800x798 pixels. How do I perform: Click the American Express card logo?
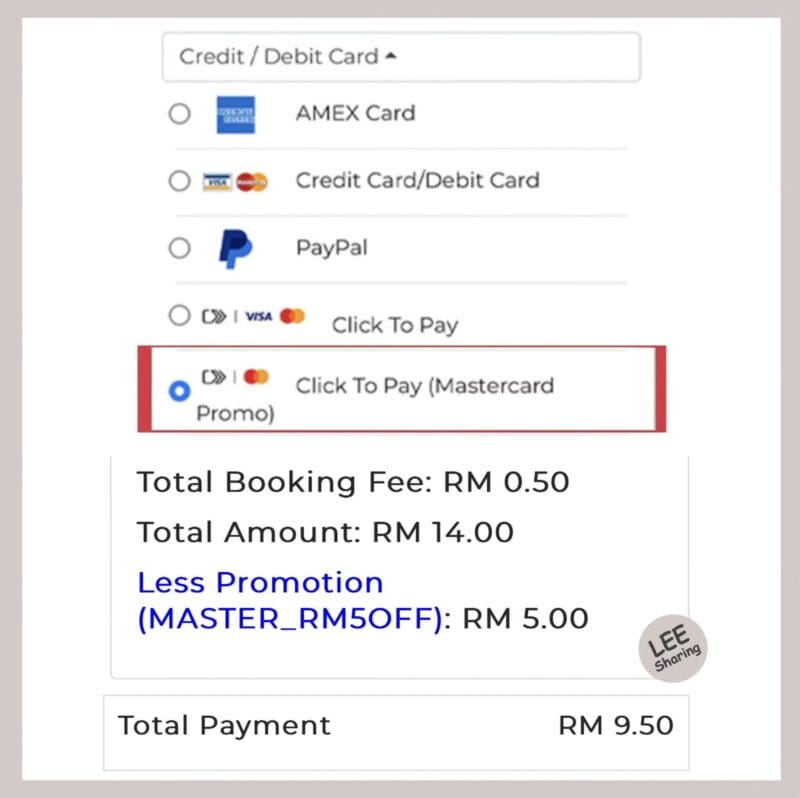point(235,114)
